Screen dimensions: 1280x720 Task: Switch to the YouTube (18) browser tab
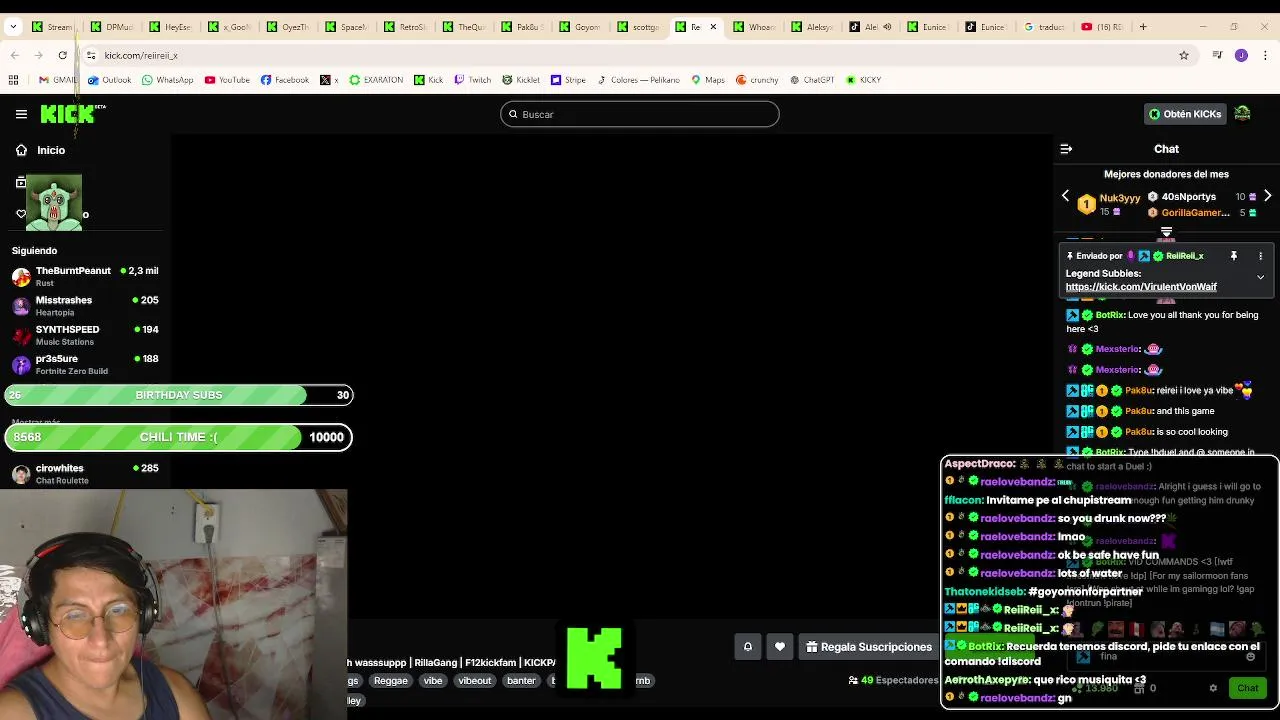[x=1102, y=27]
